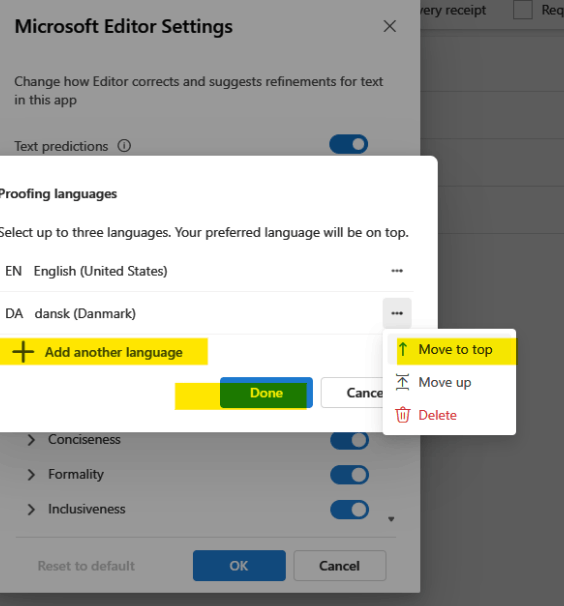Choose Delete in context menu
Viewport: 564px width, 606px height.
pos(449,415)
